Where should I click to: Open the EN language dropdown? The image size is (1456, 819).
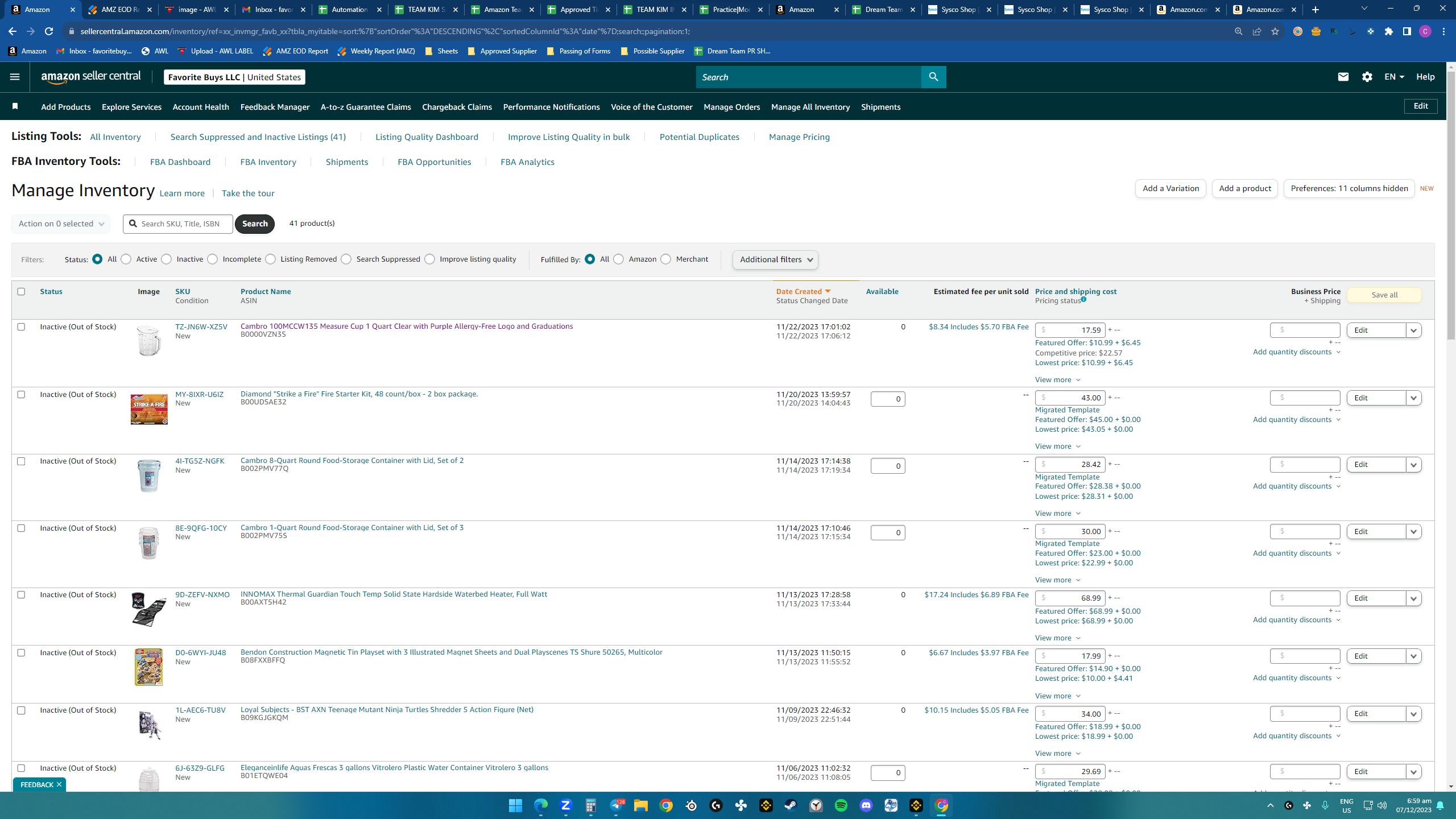pos(1394,77)
